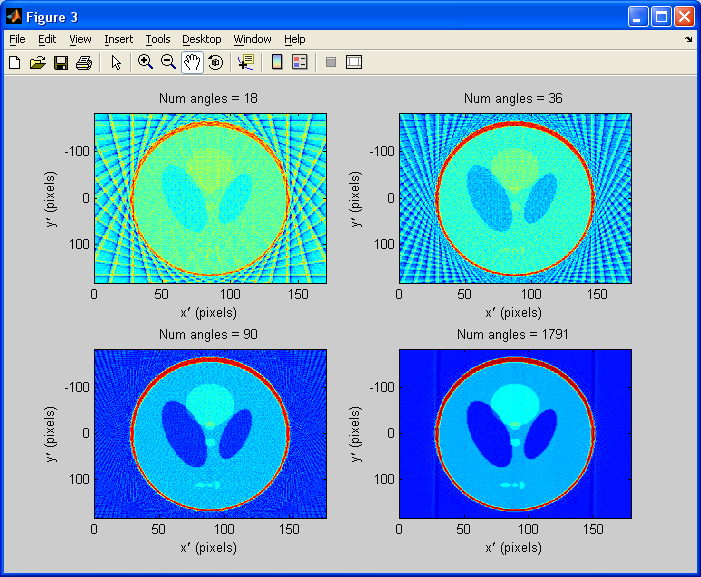Toggle the Pan hand tool
The image size is (701, 577).
192,62
